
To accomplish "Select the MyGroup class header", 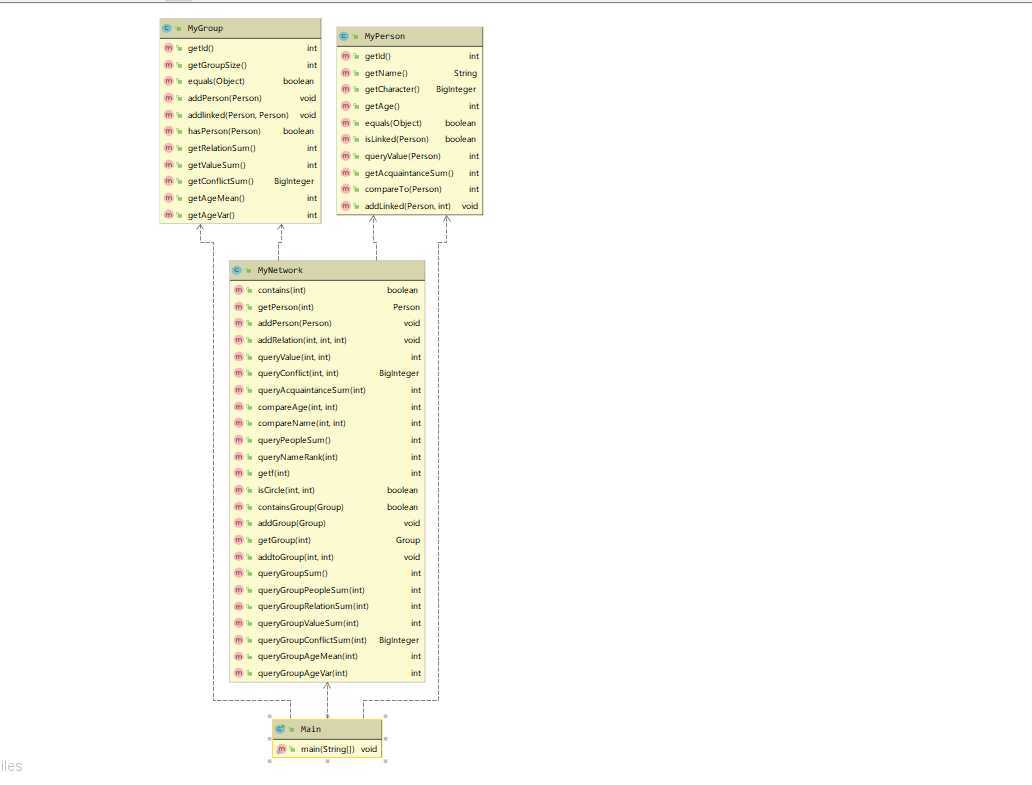I will tap(240, 28).
